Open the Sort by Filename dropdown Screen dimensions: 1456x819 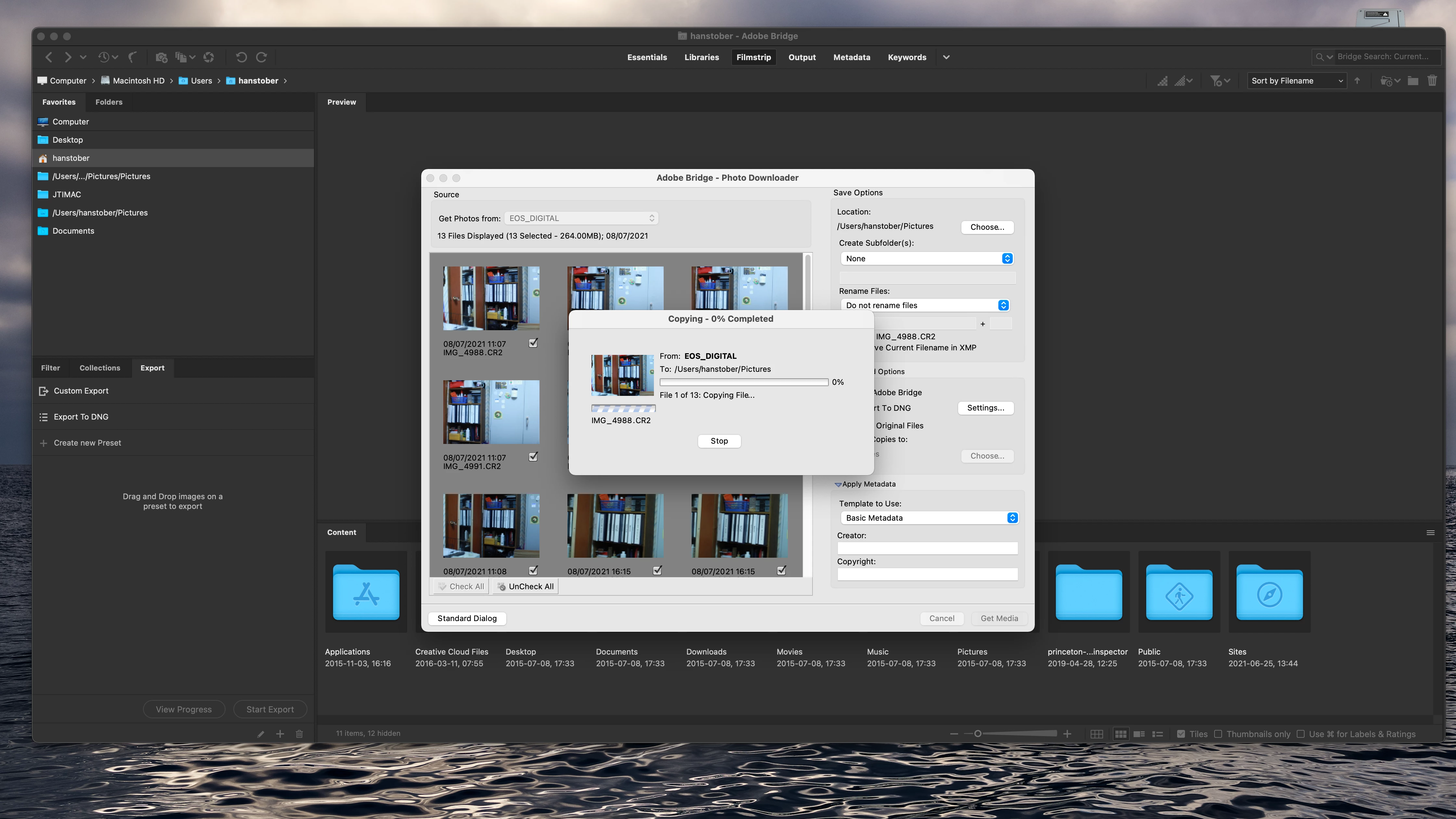(x=1297, y=81)
